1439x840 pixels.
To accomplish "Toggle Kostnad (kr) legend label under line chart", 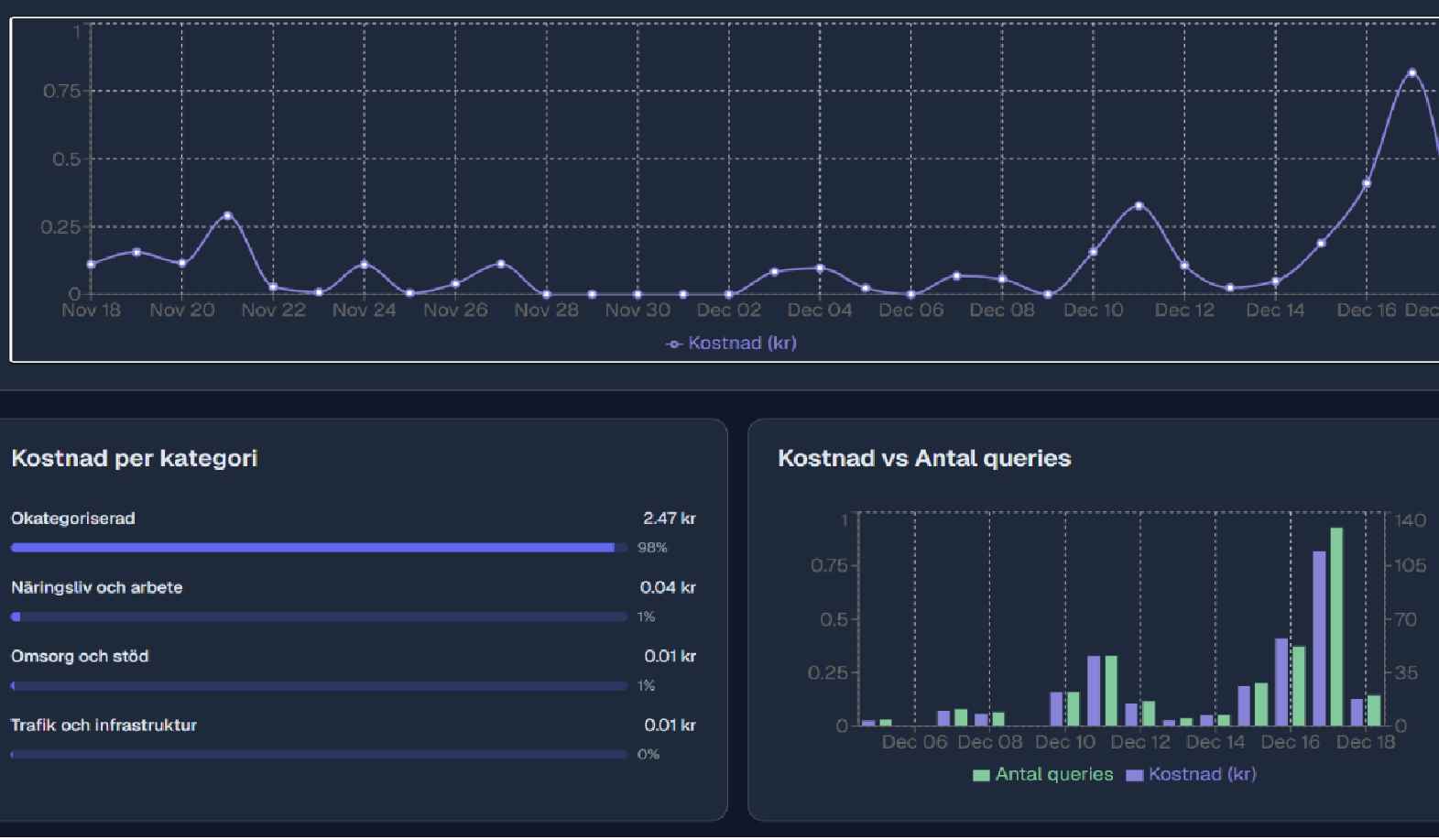I will coord(742,344).
